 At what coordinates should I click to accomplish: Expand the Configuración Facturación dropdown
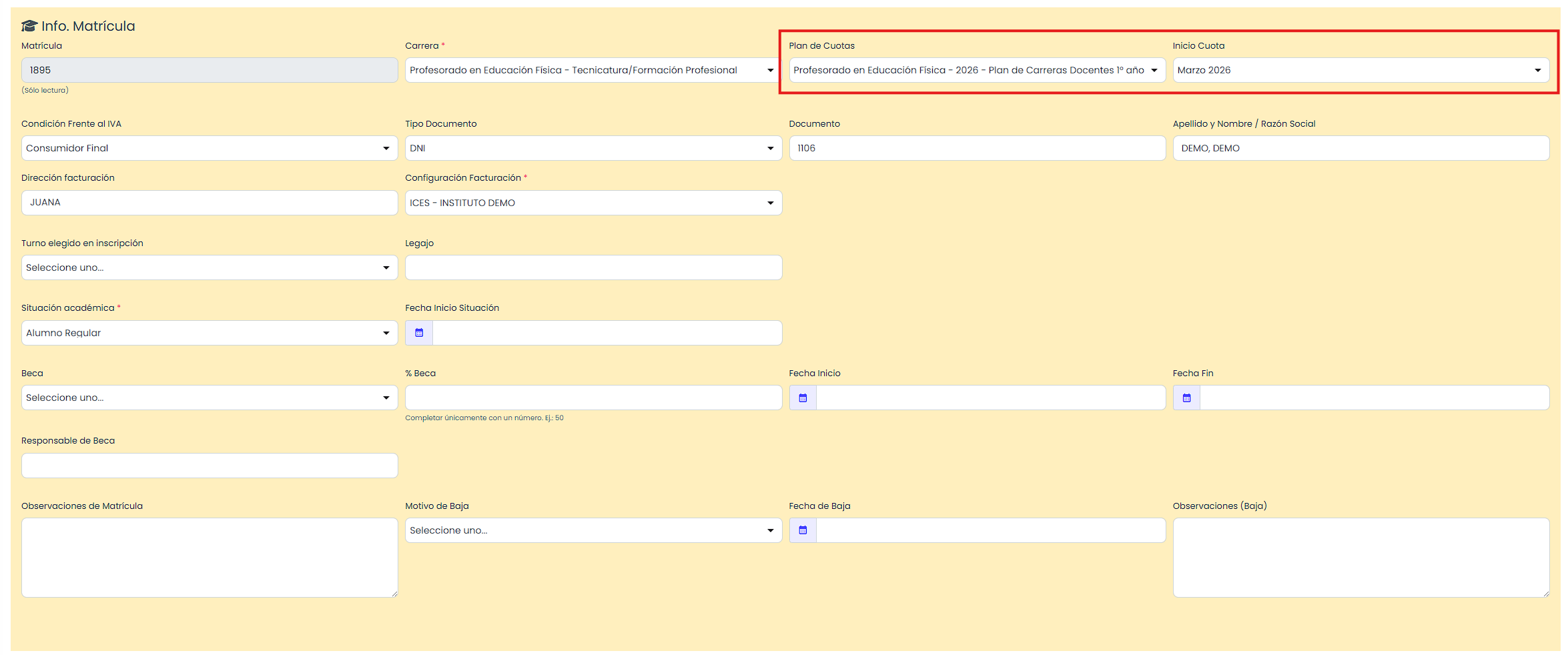pyautogui.click(x=593, y=203)
